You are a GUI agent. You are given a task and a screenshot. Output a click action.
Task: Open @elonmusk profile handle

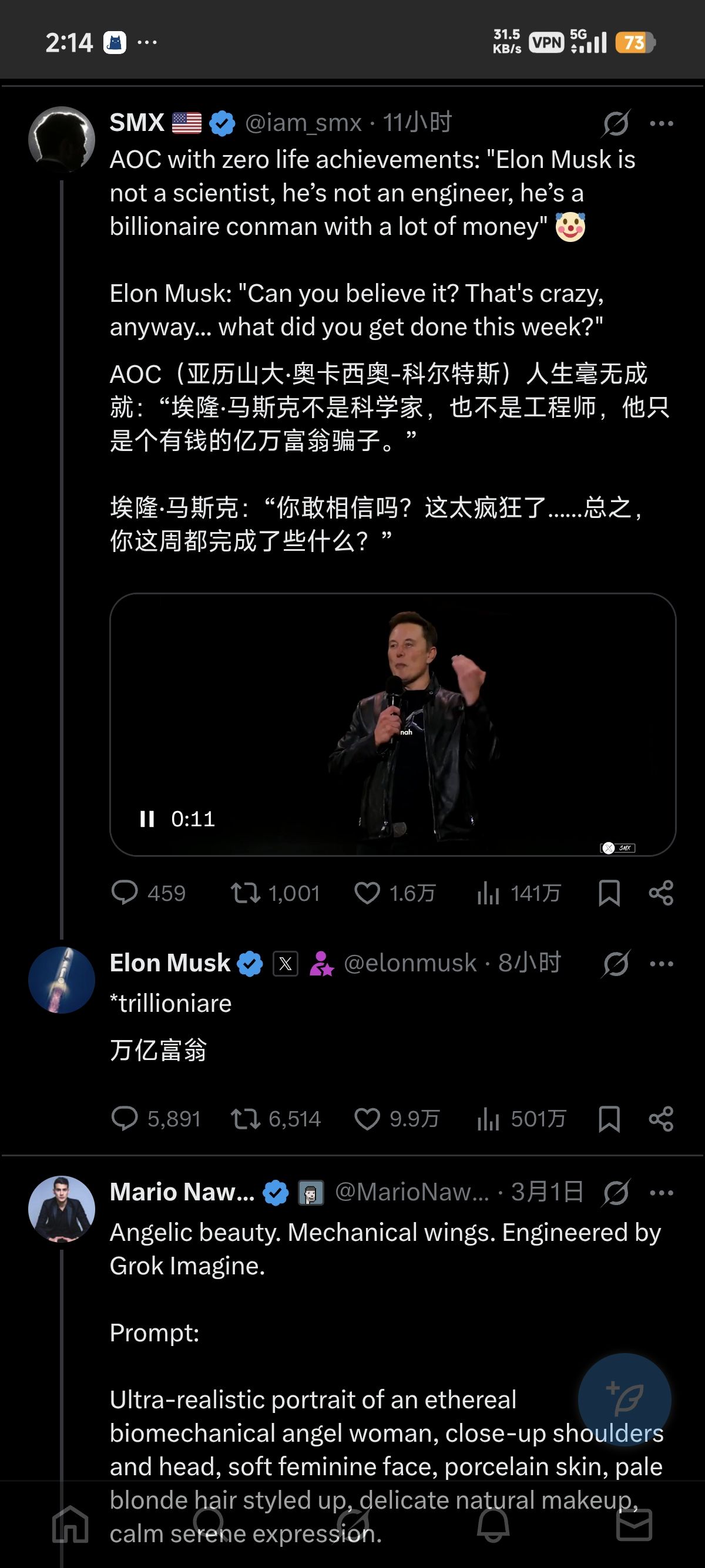[409, 964]
